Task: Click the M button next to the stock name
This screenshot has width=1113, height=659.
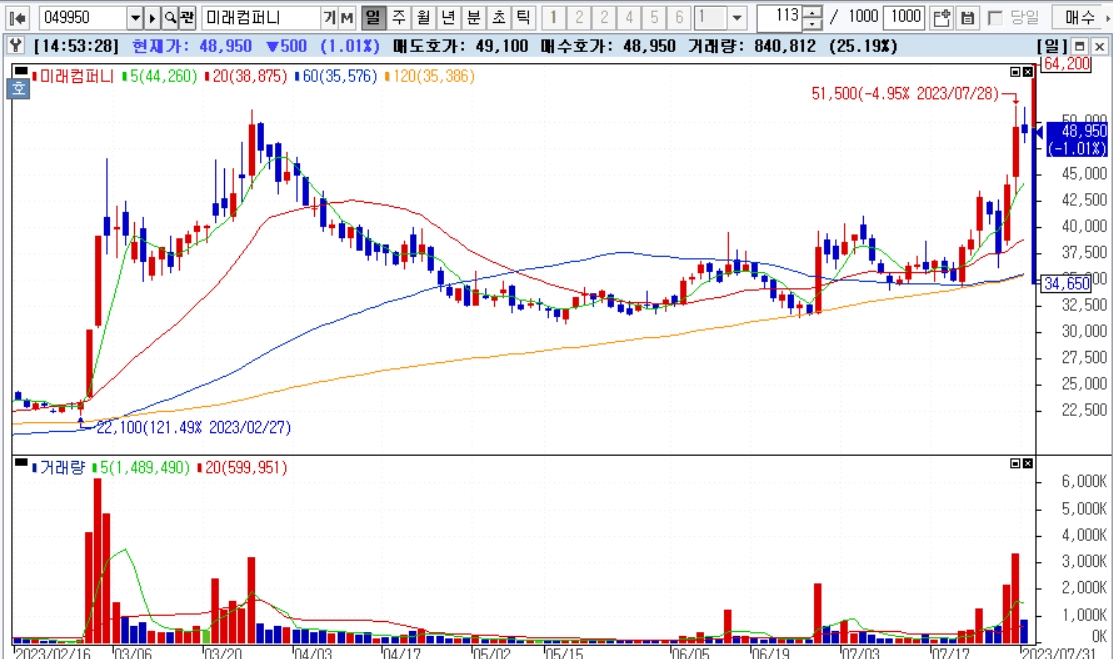Action: coord(346,18)
